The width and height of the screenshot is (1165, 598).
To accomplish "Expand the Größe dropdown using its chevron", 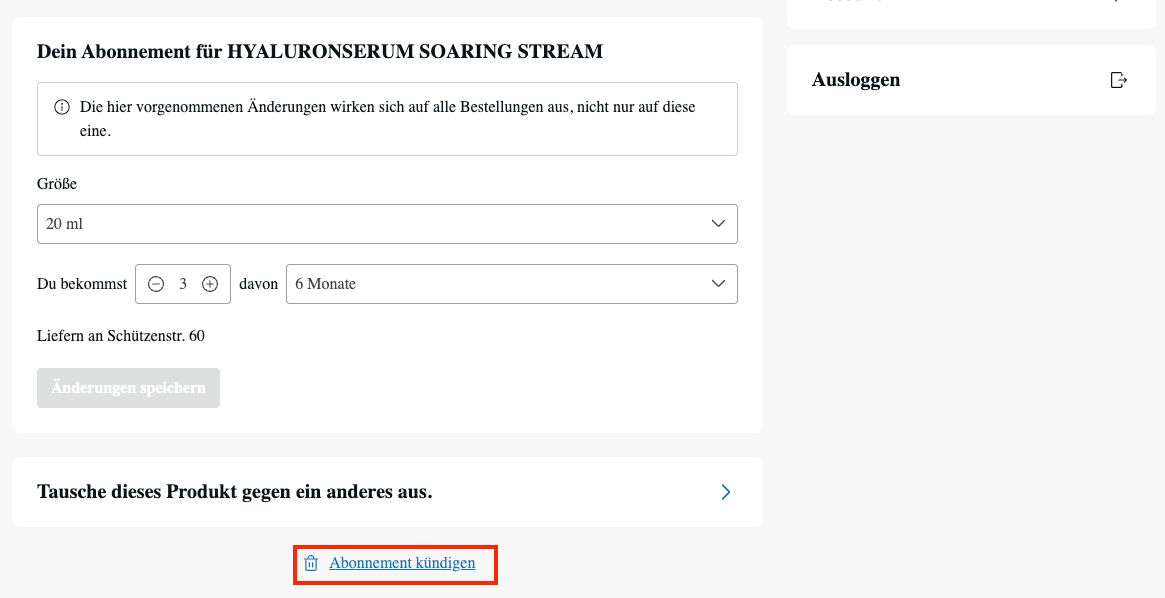I will click(x=717, y=224).
